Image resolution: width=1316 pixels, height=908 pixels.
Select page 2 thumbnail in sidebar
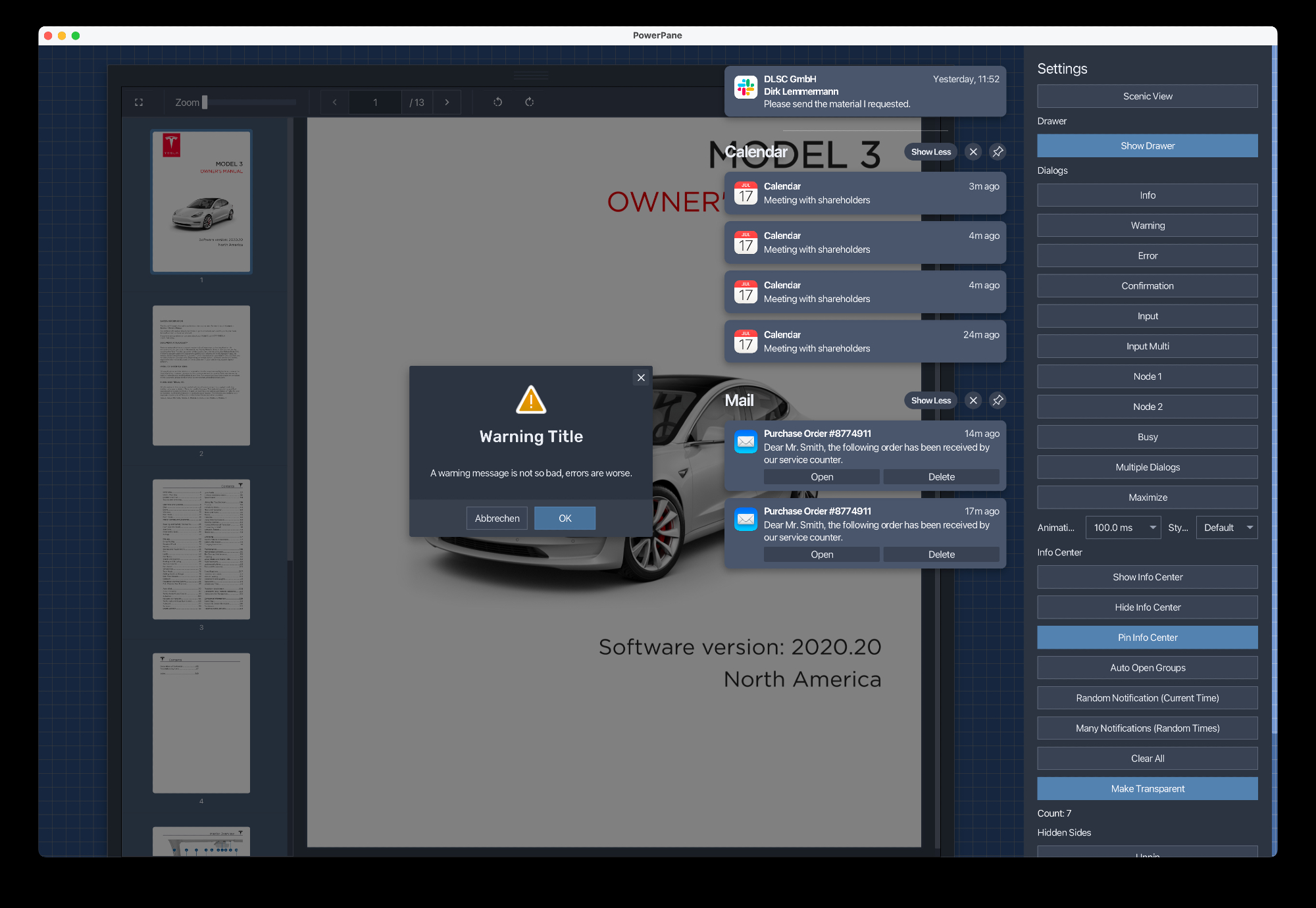(201, 375)
